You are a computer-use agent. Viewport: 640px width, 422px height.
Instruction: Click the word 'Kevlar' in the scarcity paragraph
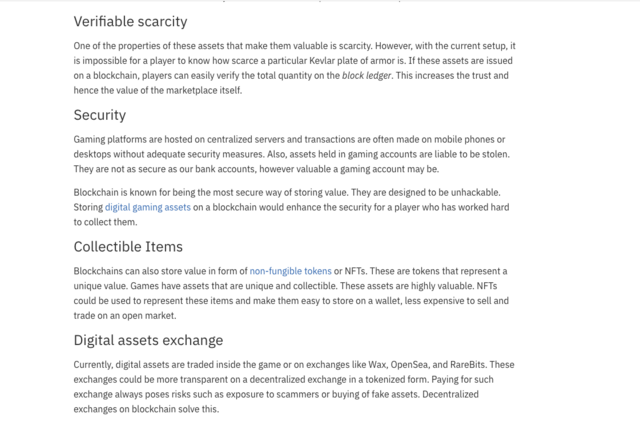coord(322,61)
